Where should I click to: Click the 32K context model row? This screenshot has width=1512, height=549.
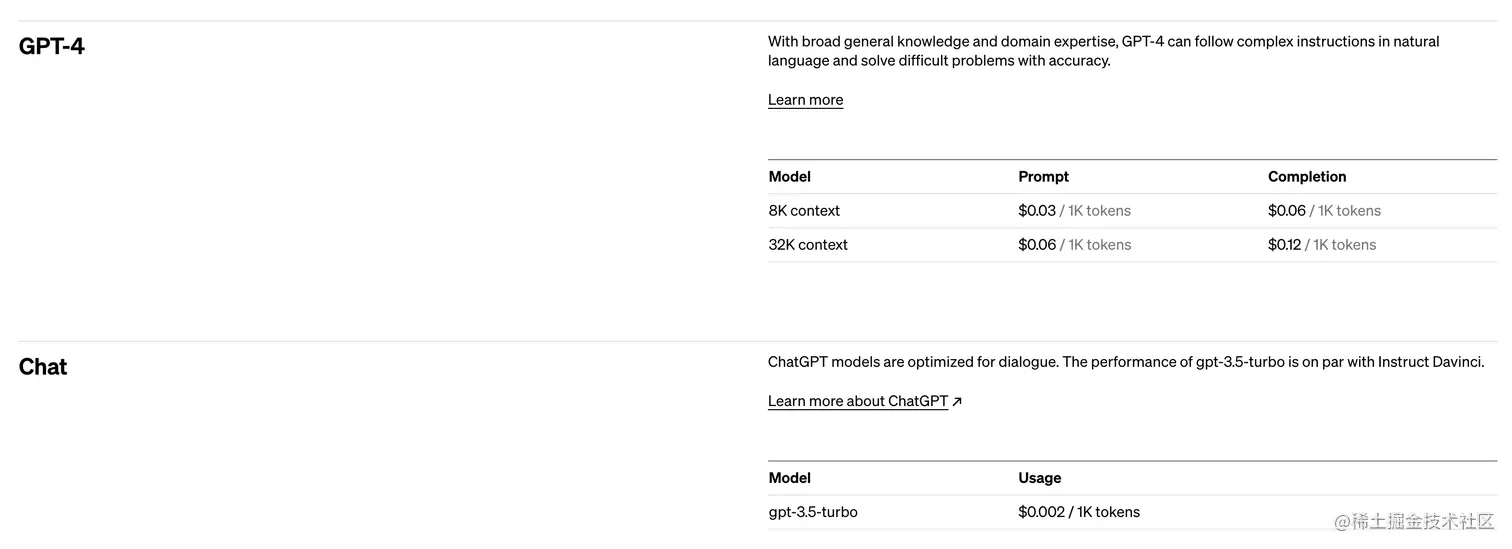point(1132,245)
